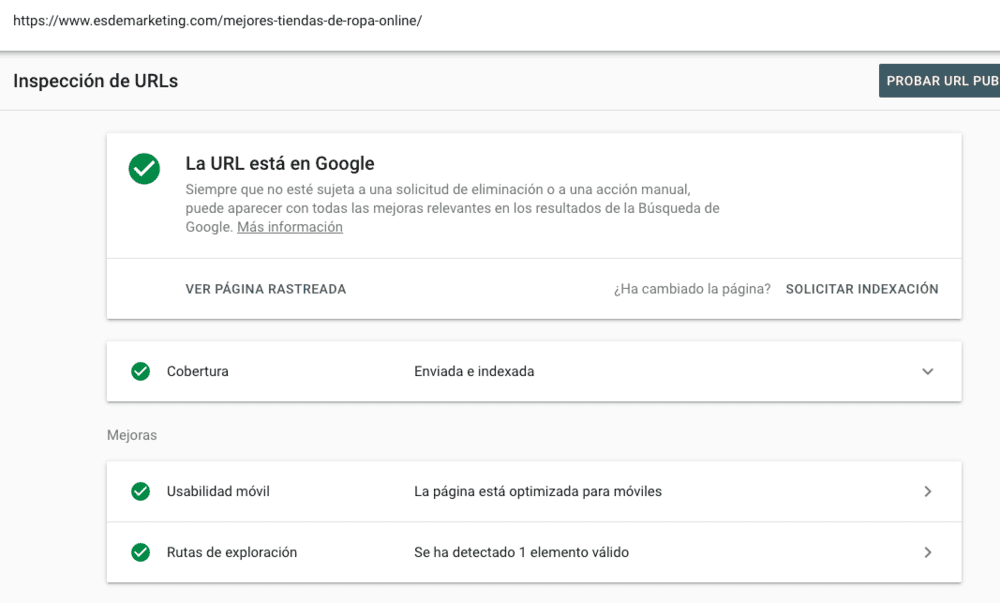Image resolution: width=1000 pixels, height=603 pixels.
Task: Click the green check icon next to Cobertura
Action: click(141, 371)
